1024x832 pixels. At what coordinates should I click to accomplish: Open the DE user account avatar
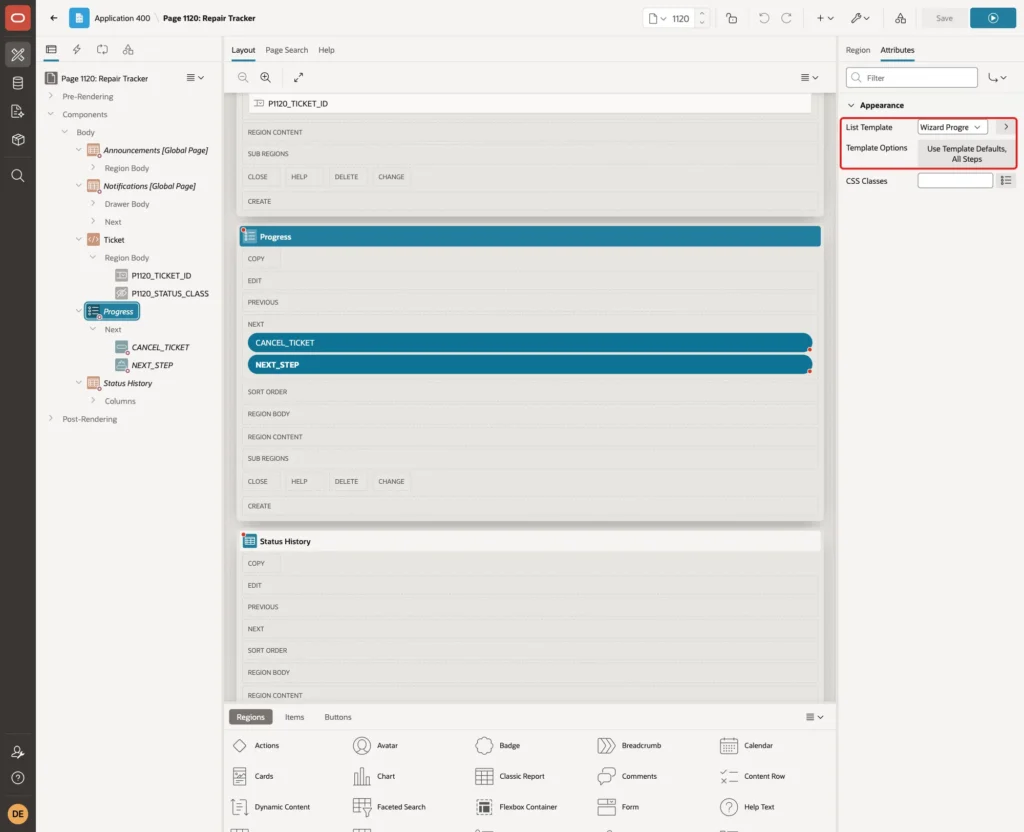(18, 814)
